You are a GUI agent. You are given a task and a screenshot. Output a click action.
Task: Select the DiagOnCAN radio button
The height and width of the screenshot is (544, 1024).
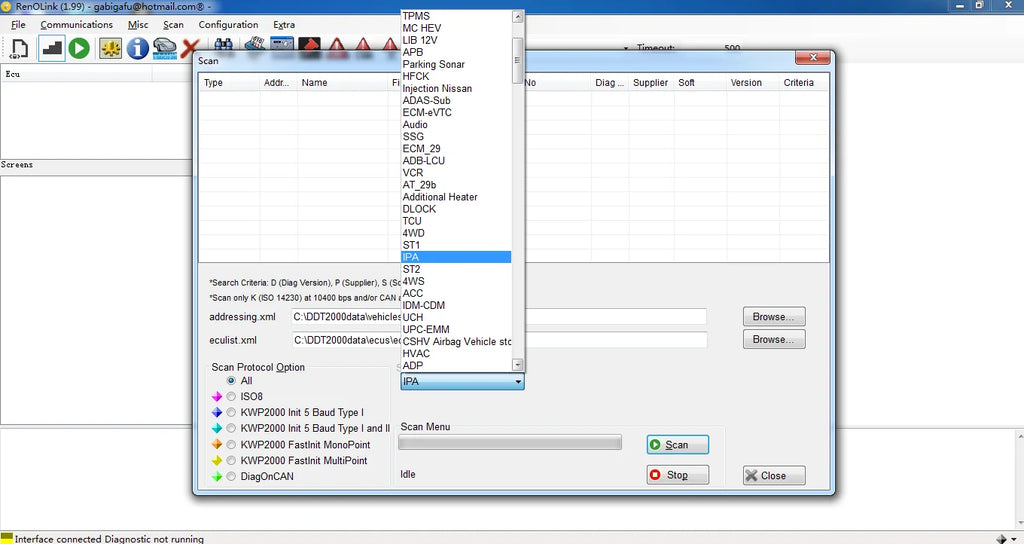click(x=231, y=477)
